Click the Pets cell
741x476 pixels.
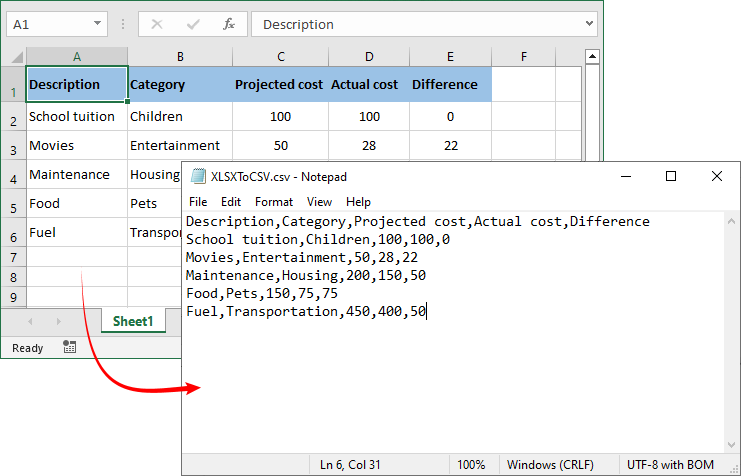[155, 203]
